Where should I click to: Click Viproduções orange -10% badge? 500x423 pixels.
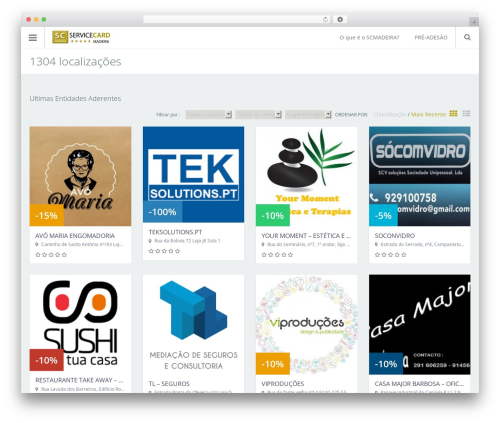click(273, 364)
